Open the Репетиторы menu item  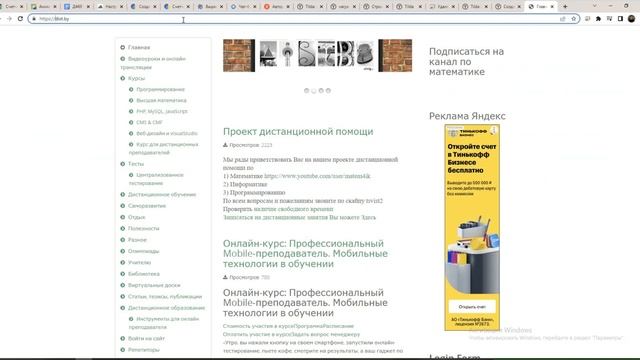pos(144,350)
